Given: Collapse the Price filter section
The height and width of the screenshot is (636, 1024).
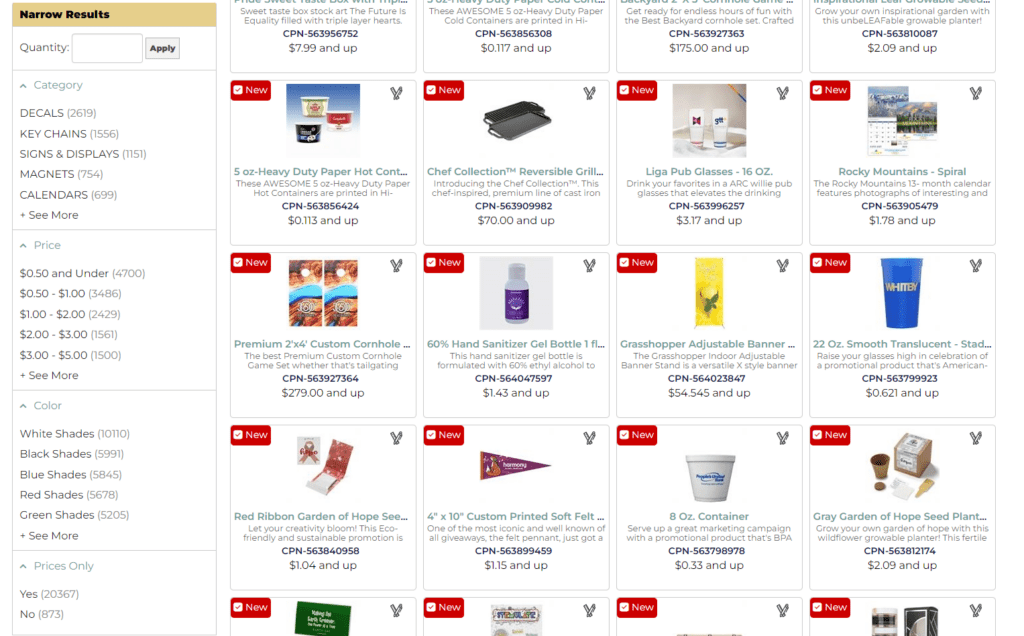Looking at the screenshot, I should [24, 246].
